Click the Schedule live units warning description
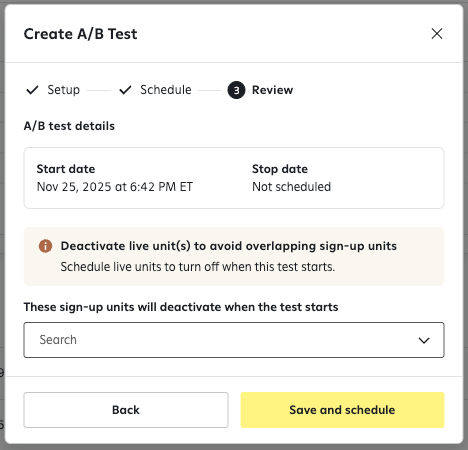468x450 pixels. coord(198,267)
